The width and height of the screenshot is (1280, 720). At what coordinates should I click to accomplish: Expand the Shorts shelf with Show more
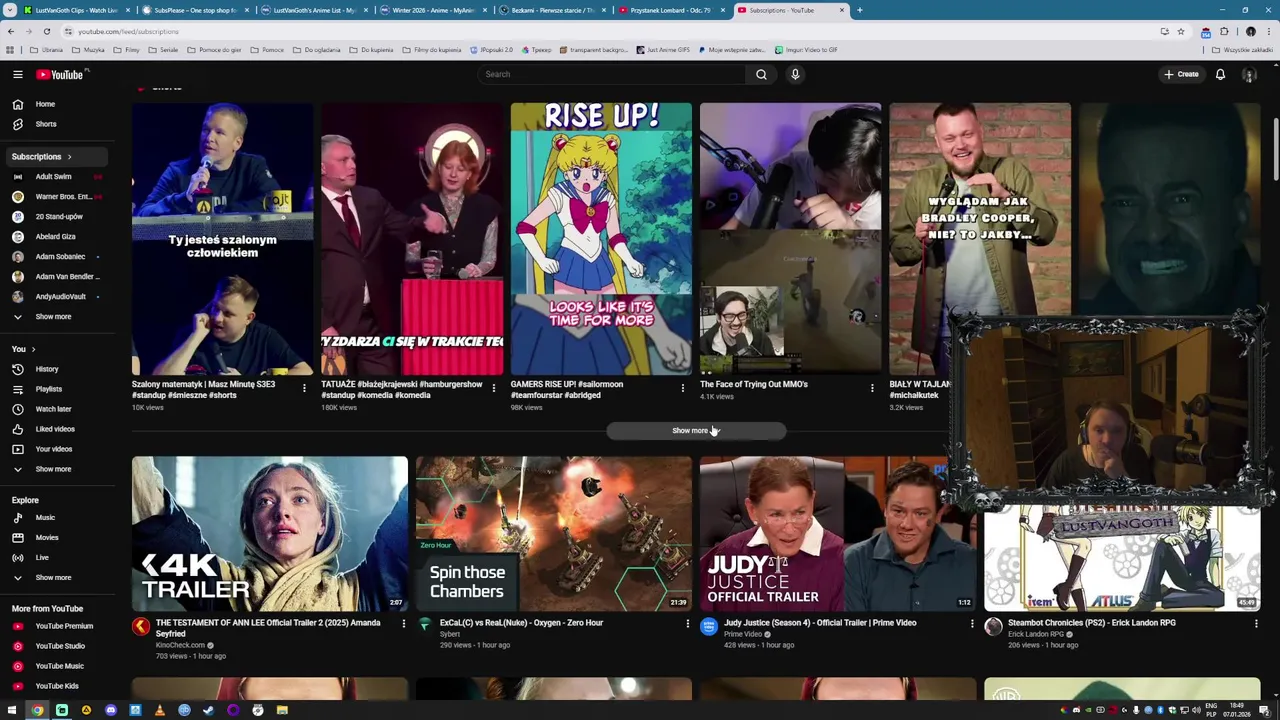pyautogui.click(x=696, y=431)
